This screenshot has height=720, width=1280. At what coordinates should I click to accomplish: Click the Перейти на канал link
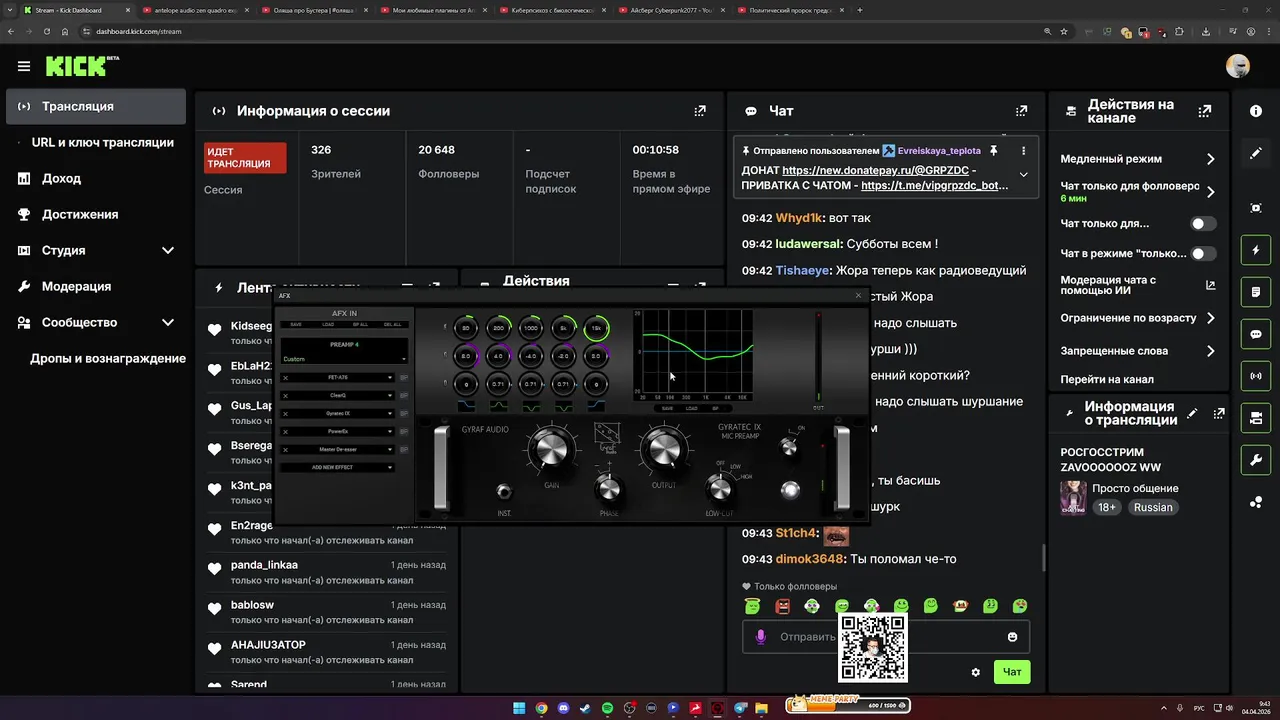pyautogui.click(x=1107, y=379)
